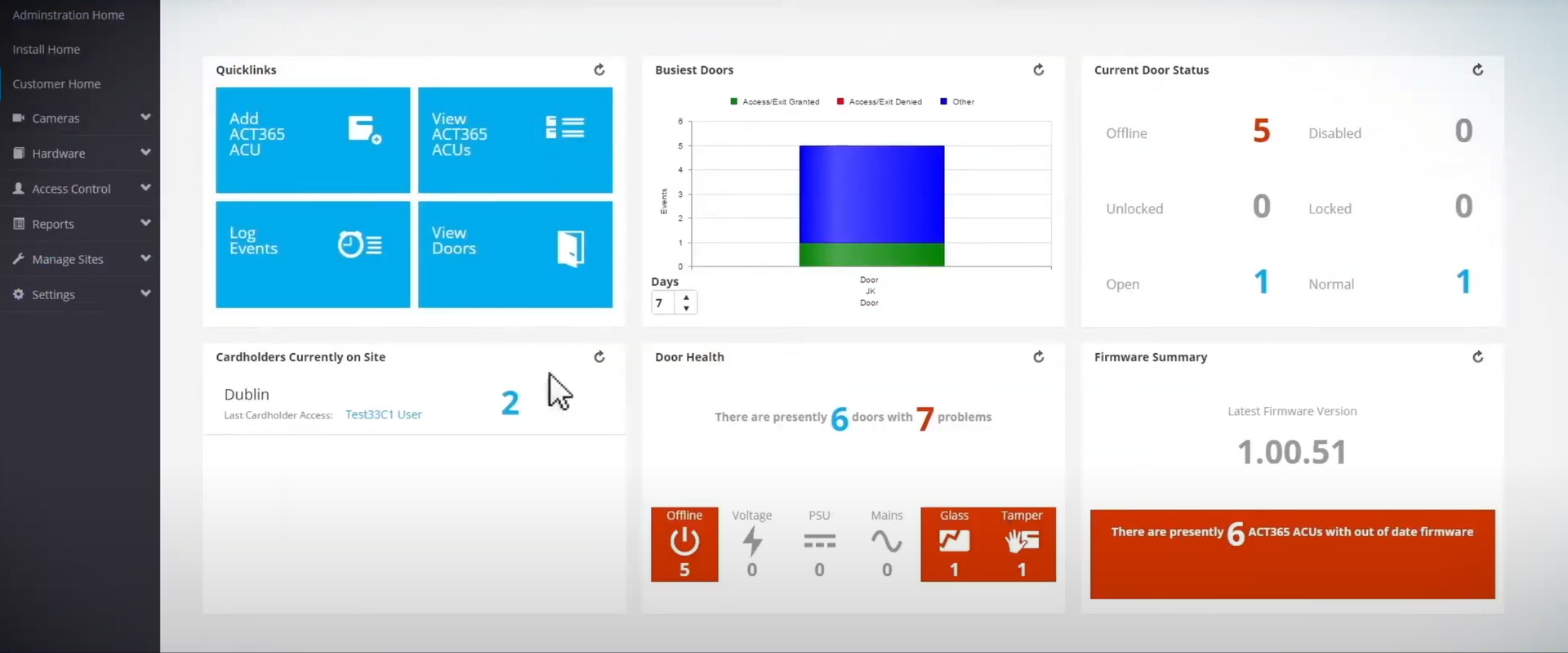Increase the Days stepper value
Screen dimensions: 1568x653
coord(686,297)
